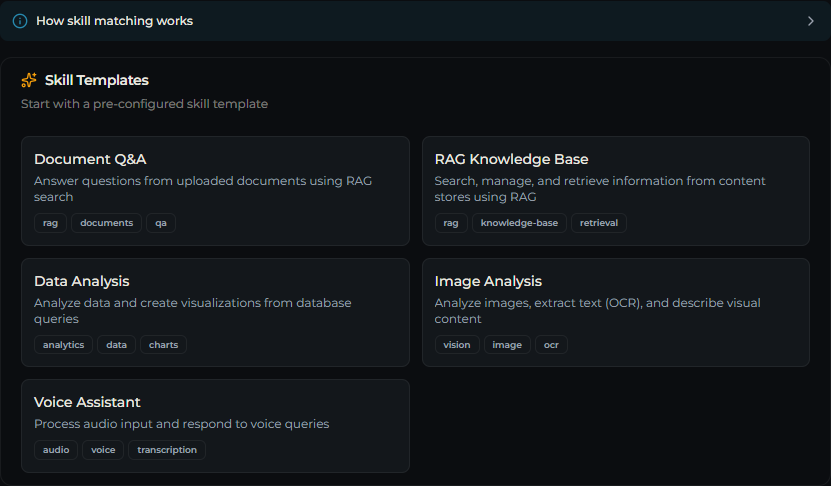Image resolution: width=831 pixels, height=486 pixels.
Task: Click 'Answer questions from uploaded documents' description
Action: pyautogui.click(x=203, y=189)
